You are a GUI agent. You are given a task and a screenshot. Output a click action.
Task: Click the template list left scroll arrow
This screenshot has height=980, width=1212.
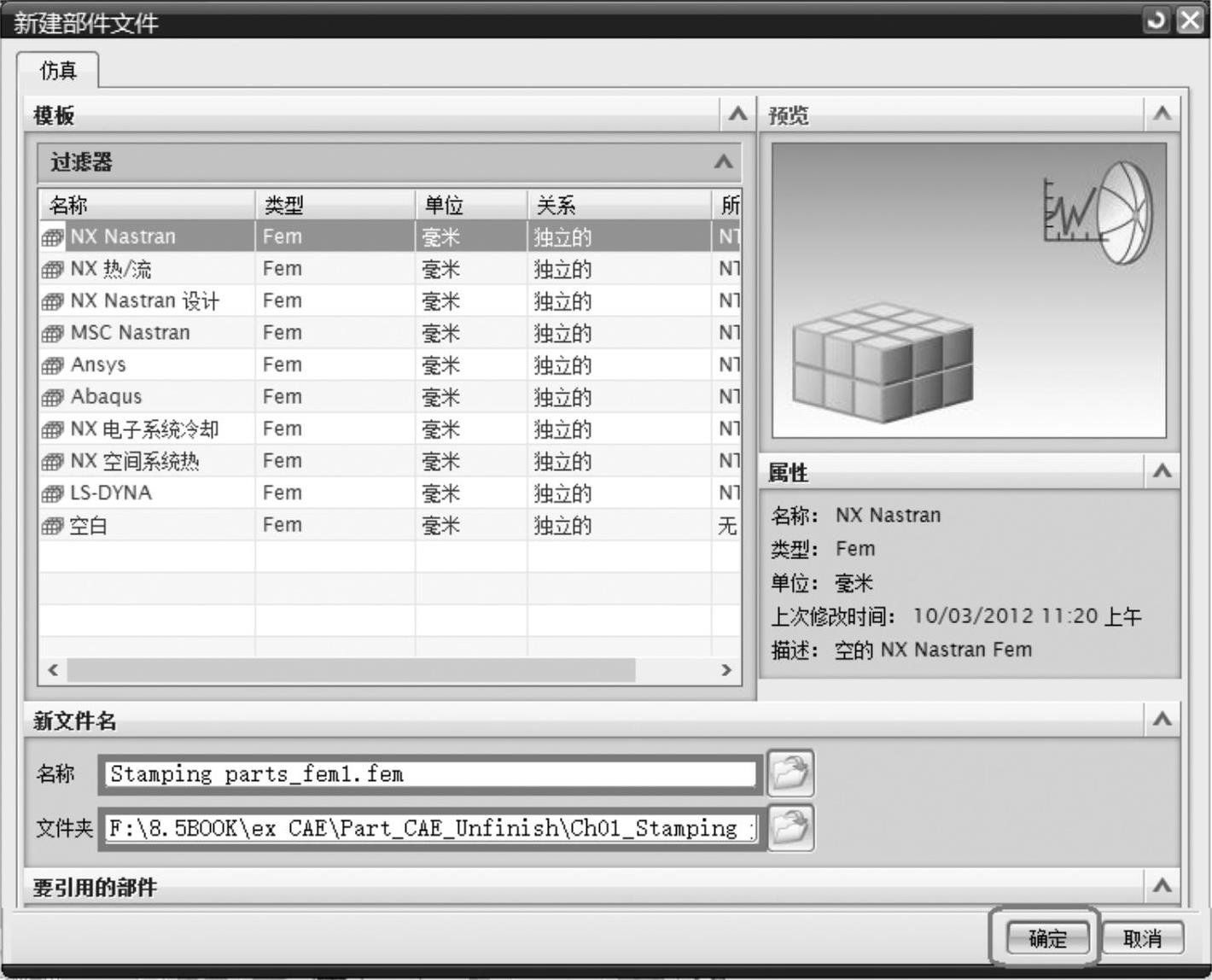click(53, 670)
